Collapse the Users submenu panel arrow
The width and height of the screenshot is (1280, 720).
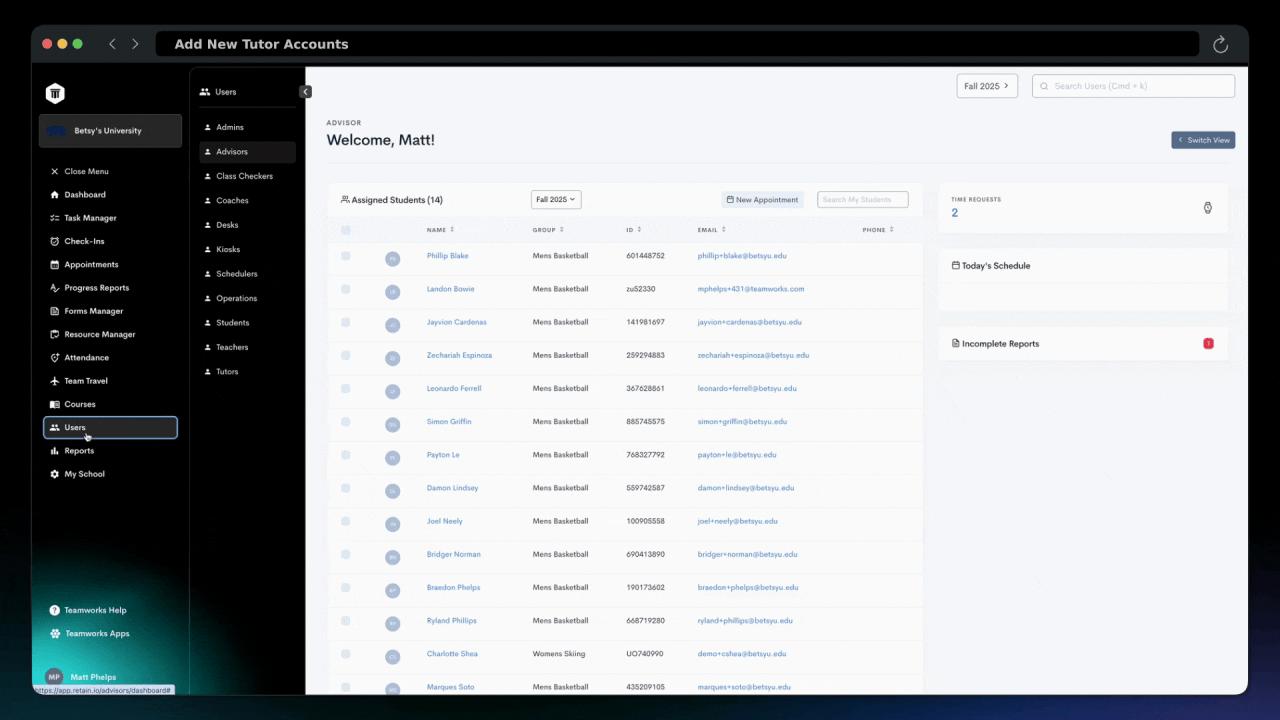point(306,92)
